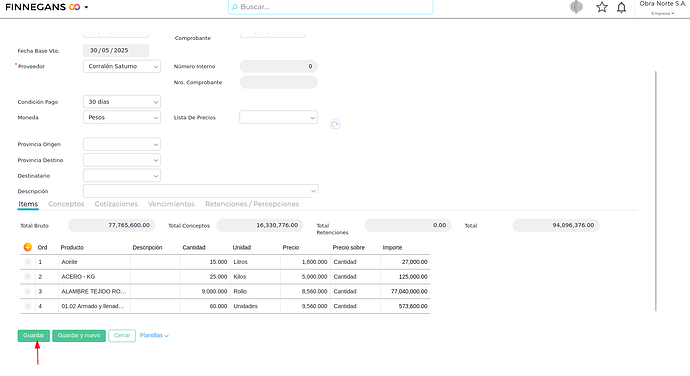Click the Finnegans logo icon
Viewport: 690px width, 376px height.
tap(74, 7)
